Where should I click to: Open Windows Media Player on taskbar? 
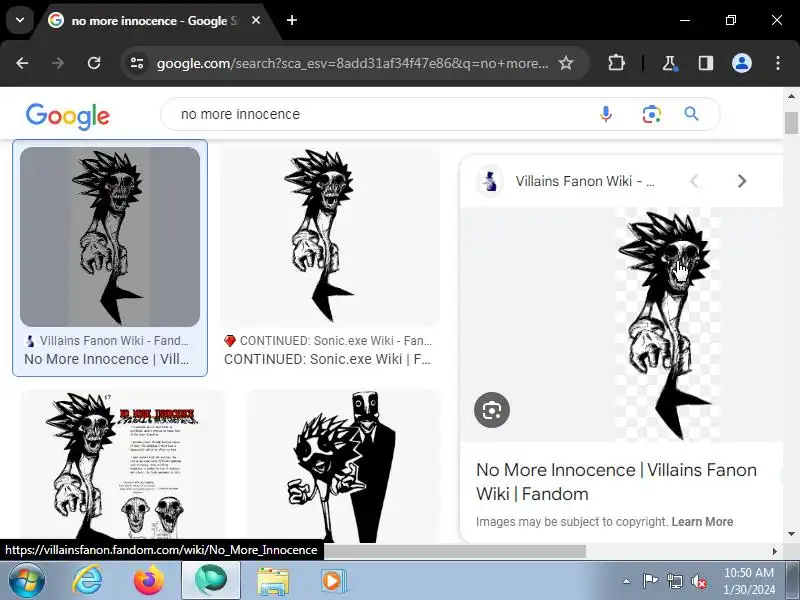pos(334,581)
